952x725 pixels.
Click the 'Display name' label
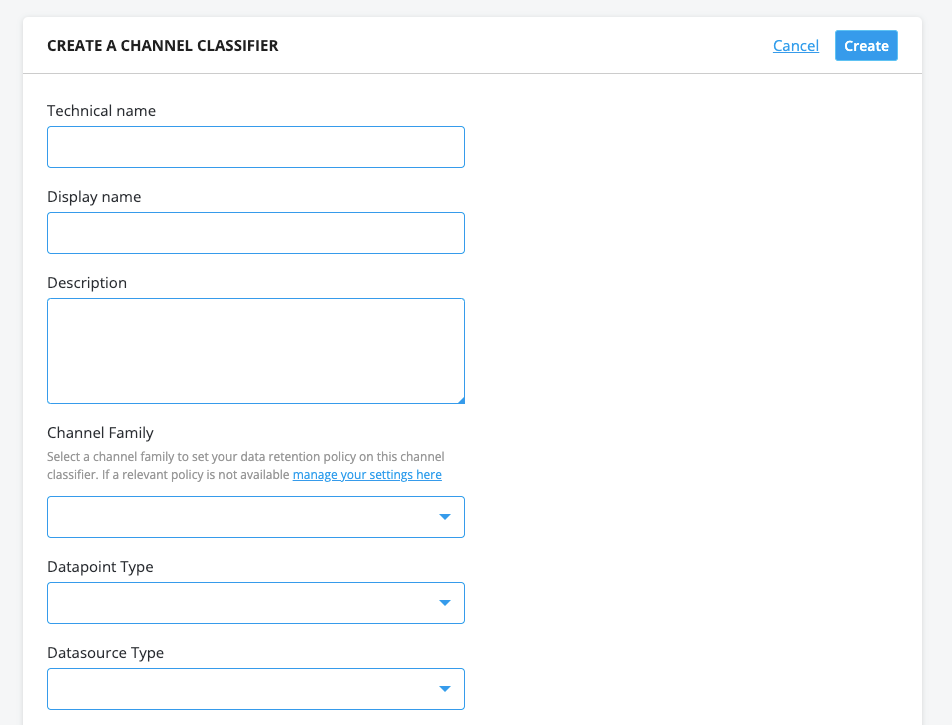click(x=94, y=197)
